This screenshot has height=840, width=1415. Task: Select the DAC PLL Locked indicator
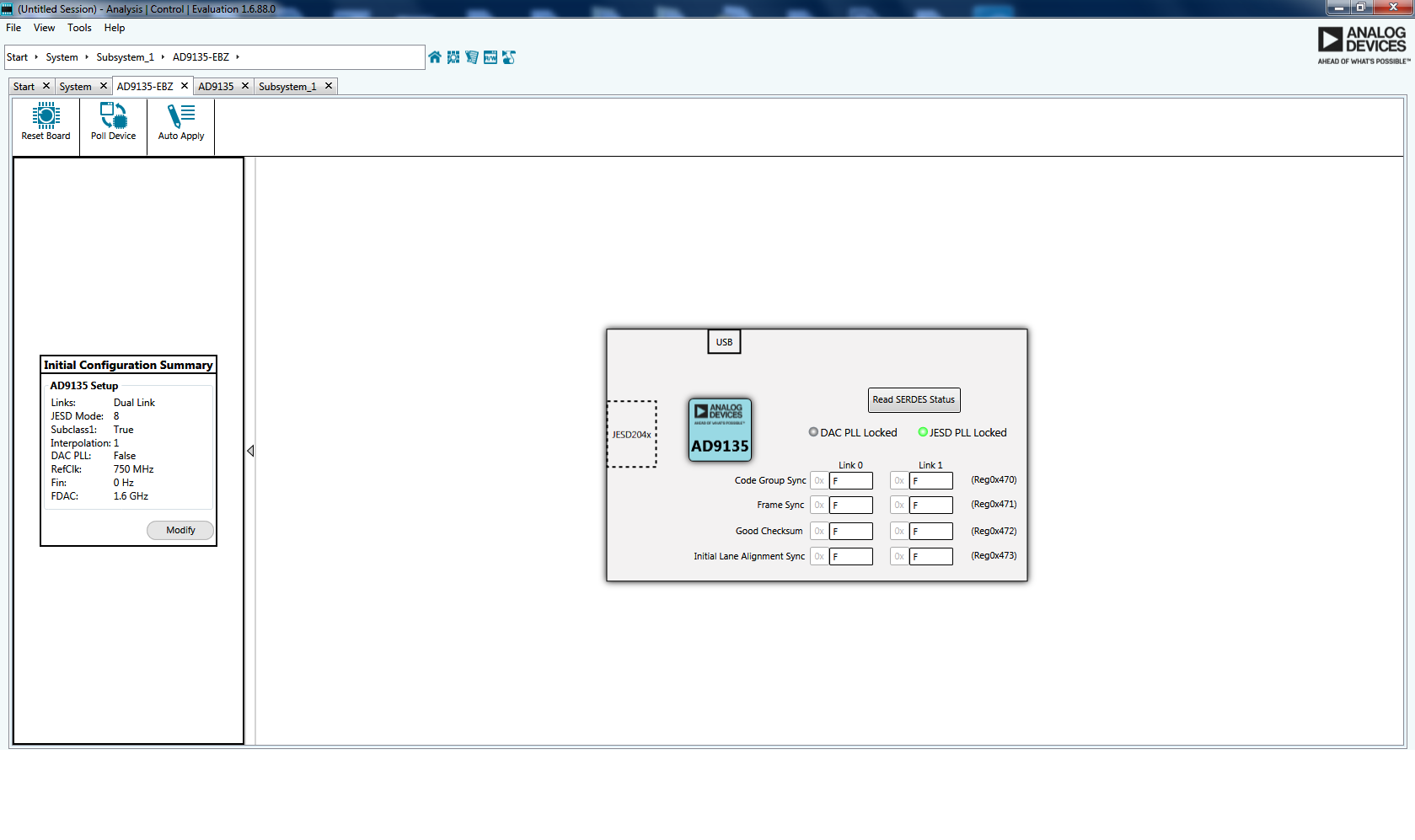point(812,432)
